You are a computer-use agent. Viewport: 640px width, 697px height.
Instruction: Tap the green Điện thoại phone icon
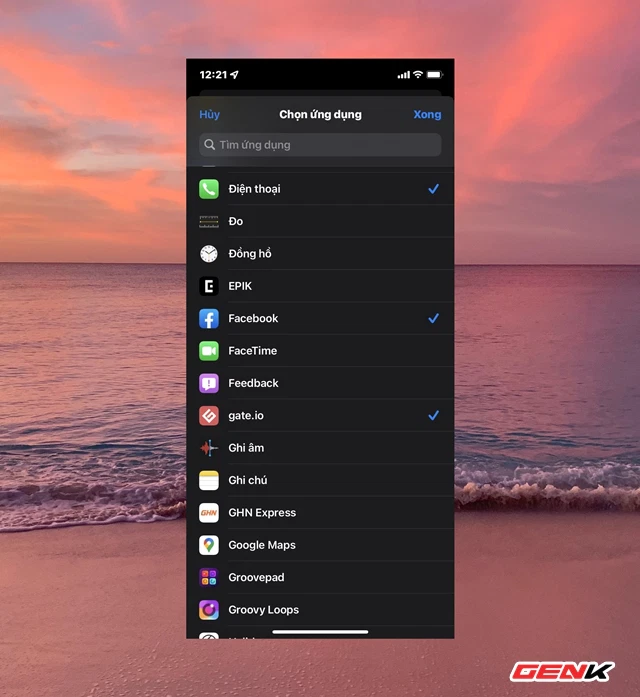(x=208, y=189)
